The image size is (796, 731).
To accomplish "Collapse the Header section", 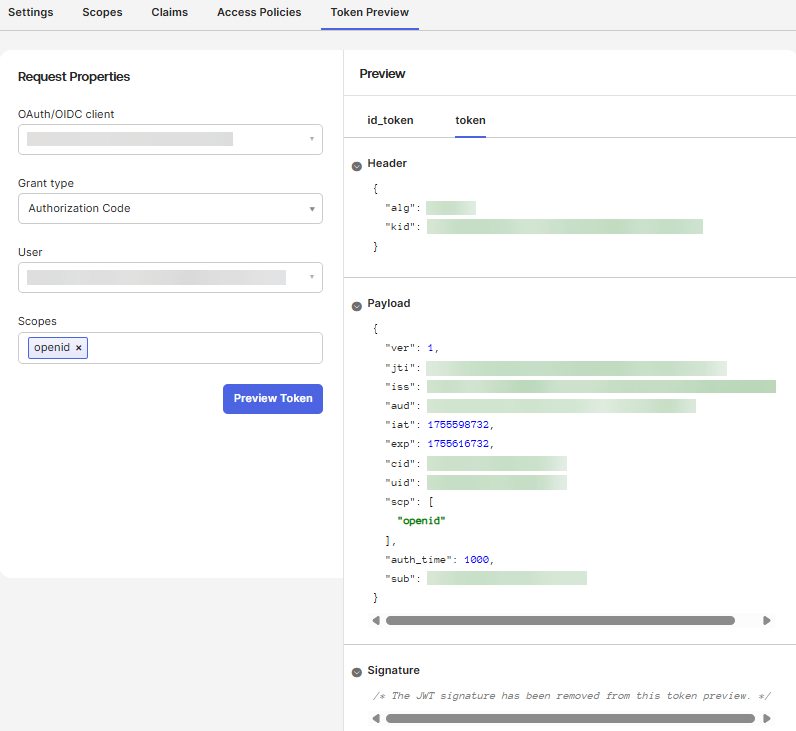I will (x=357, y=166).
